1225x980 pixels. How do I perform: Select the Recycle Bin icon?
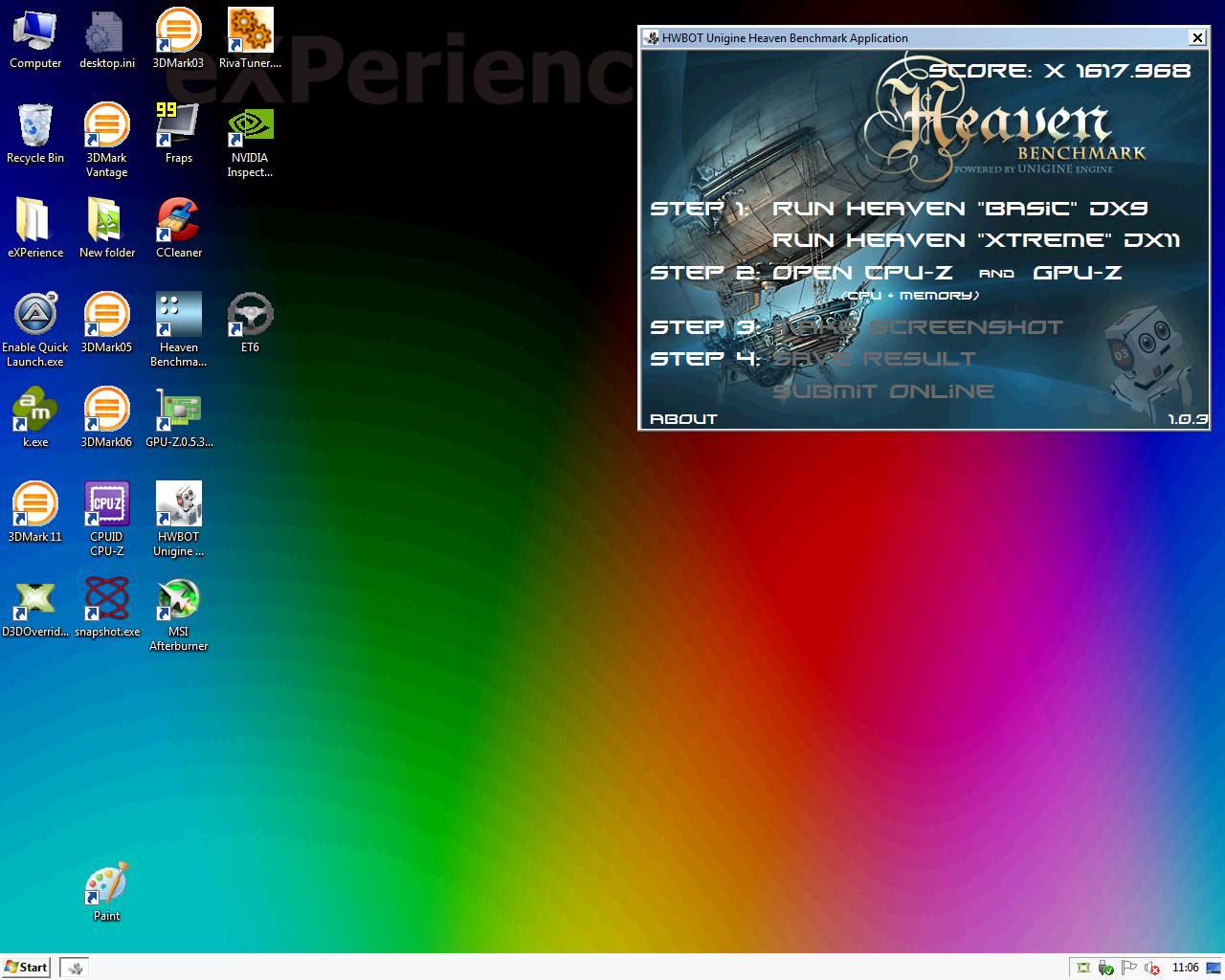click(35, 134)
